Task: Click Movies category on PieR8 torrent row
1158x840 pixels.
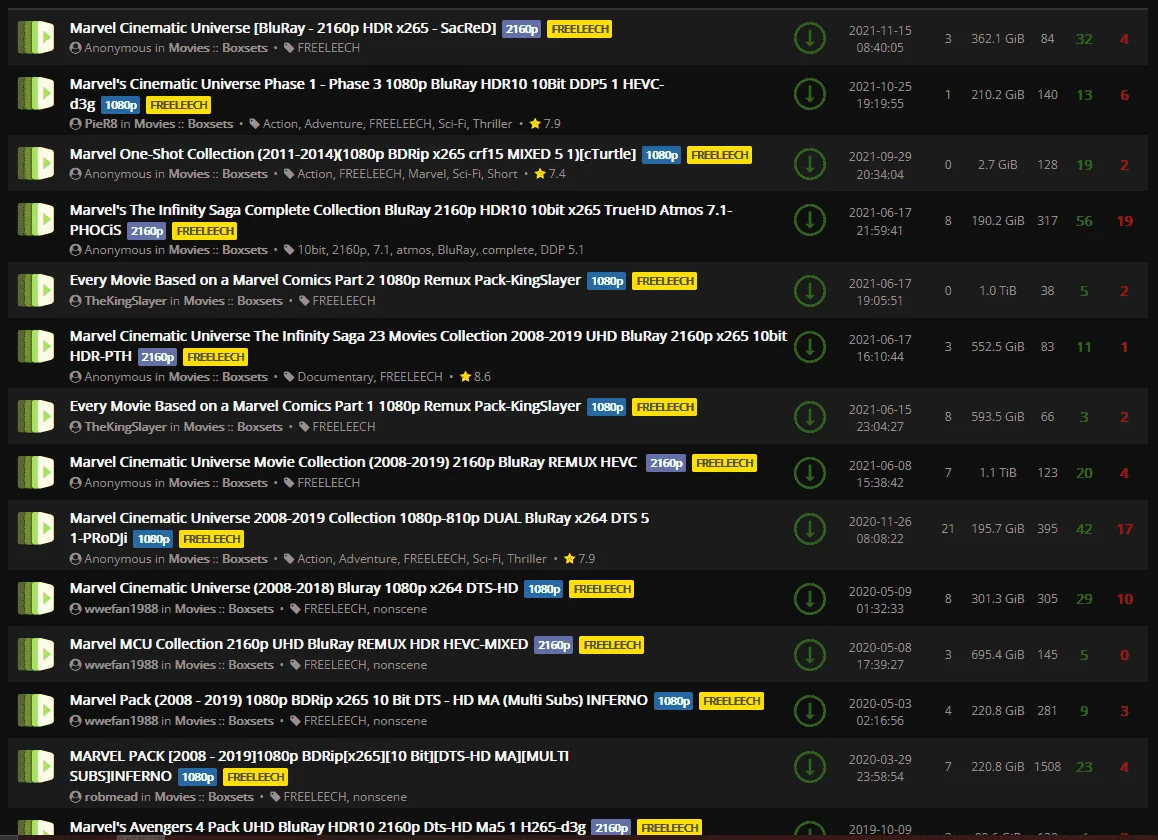Action: pos(154,124)
